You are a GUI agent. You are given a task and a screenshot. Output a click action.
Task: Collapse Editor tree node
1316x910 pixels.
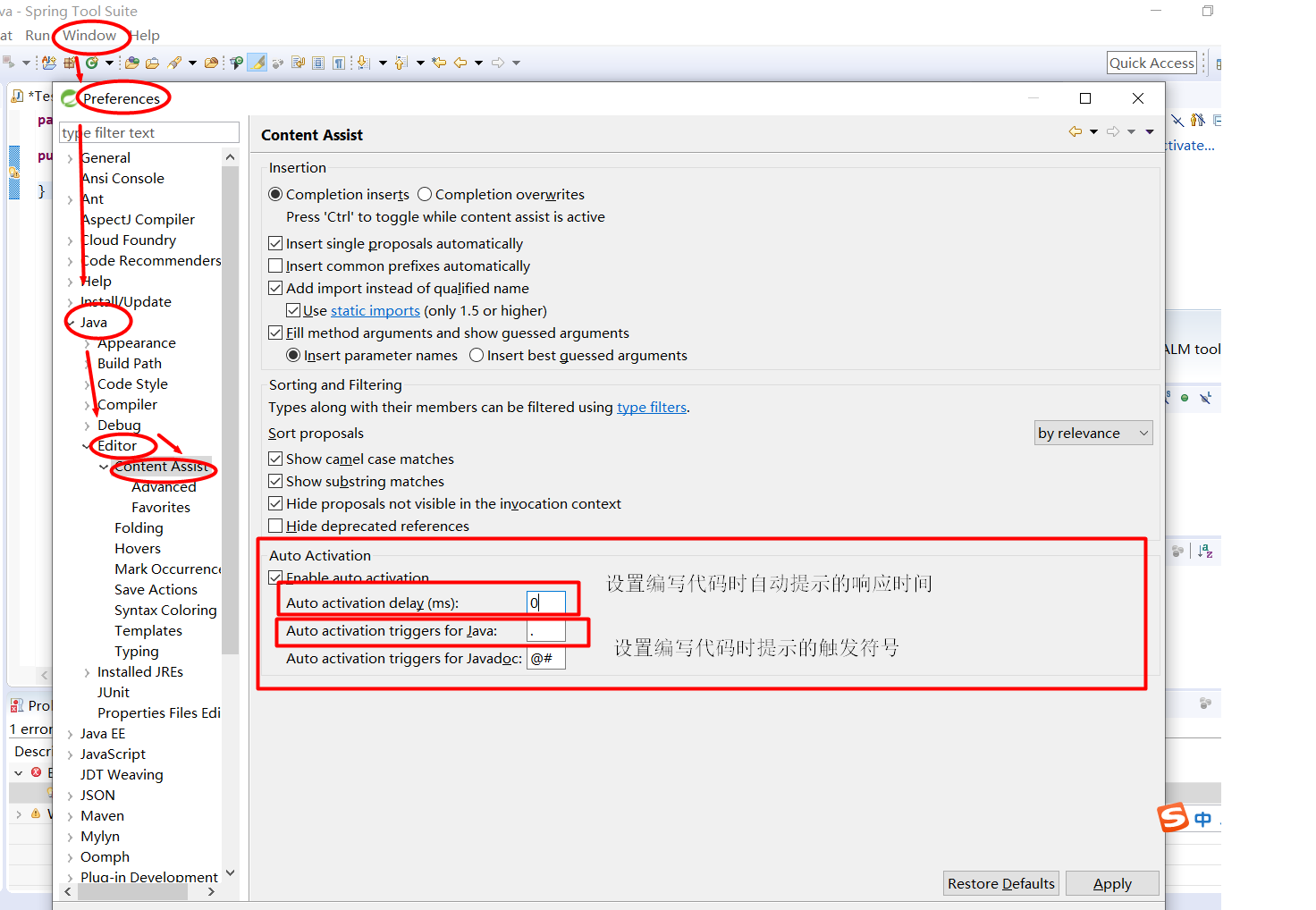pos(87,446)
